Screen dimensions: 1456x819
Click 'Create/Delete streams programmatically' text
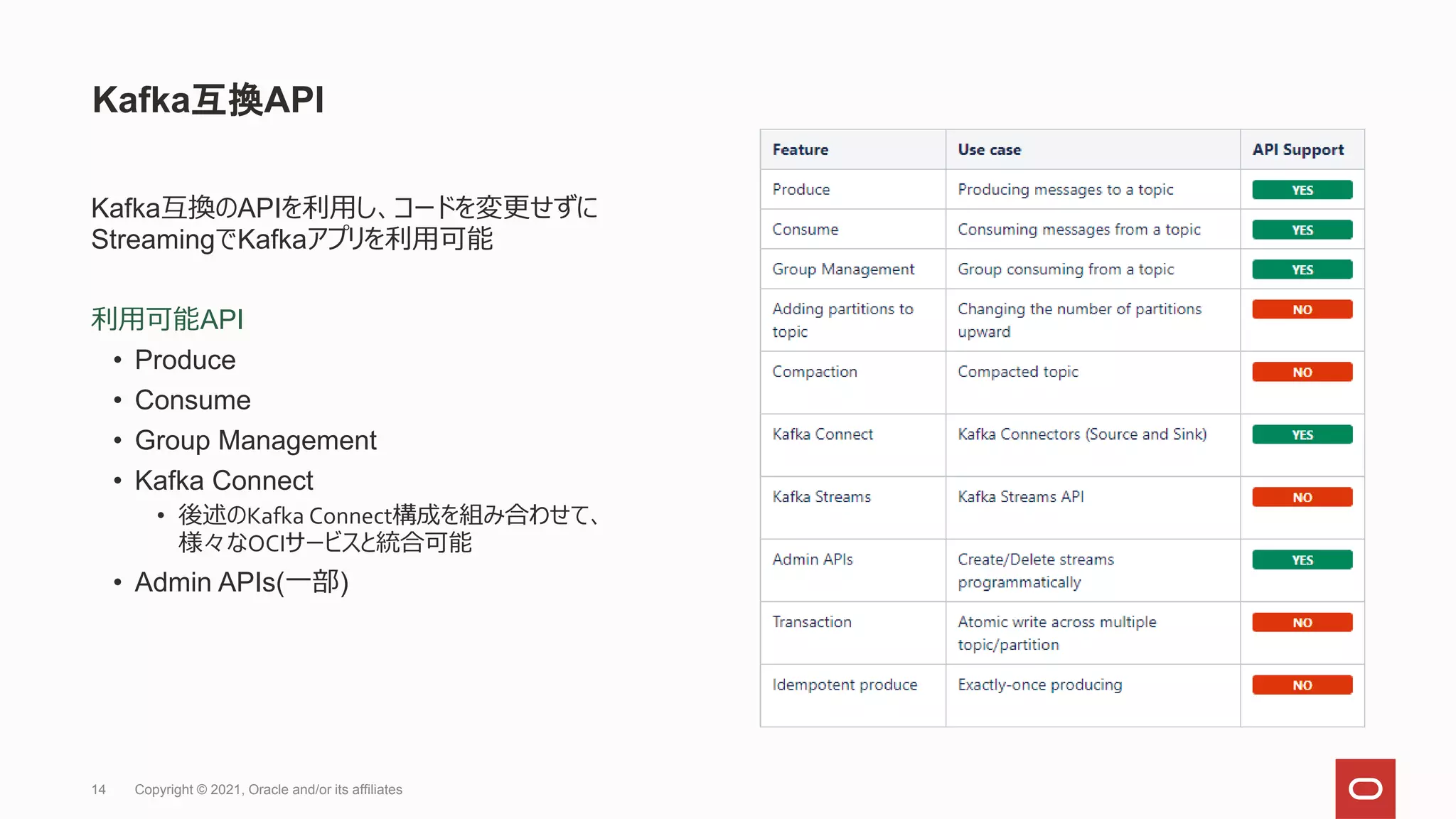pyautogui.click(x=1036, y=571)
